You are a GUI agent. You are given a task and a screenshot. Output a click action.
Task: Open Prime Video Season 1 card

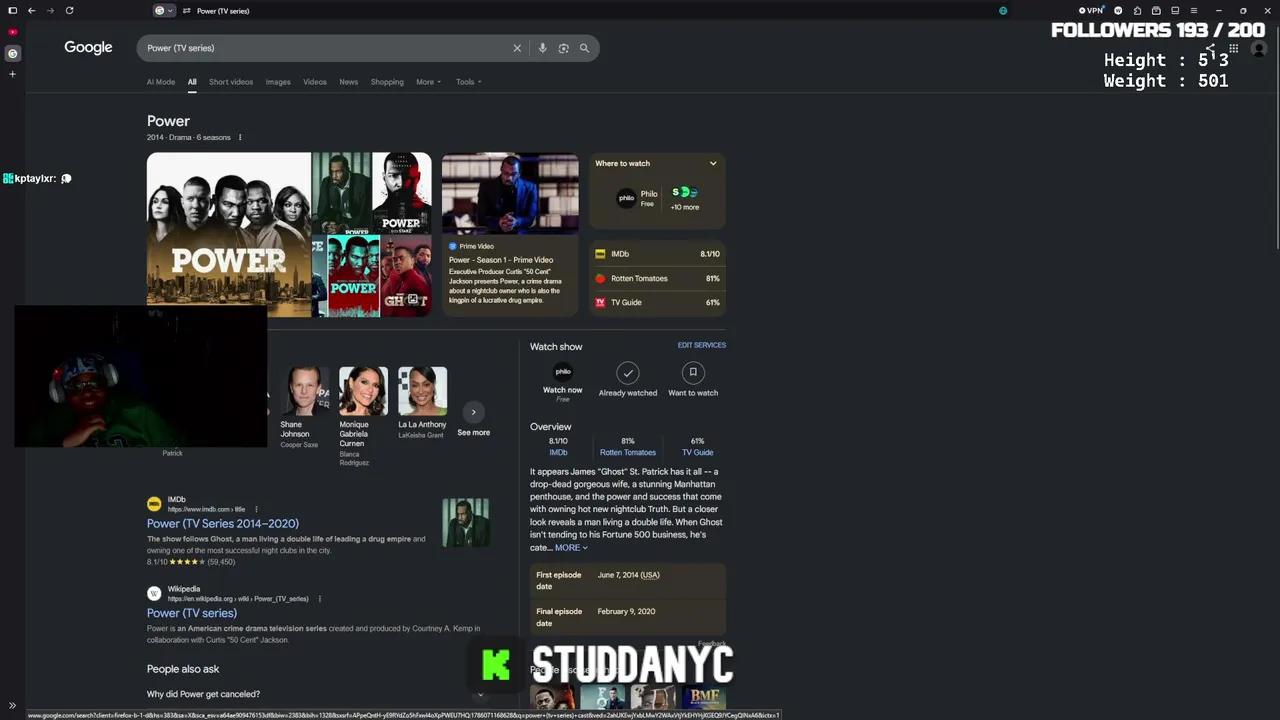[510, 235]
